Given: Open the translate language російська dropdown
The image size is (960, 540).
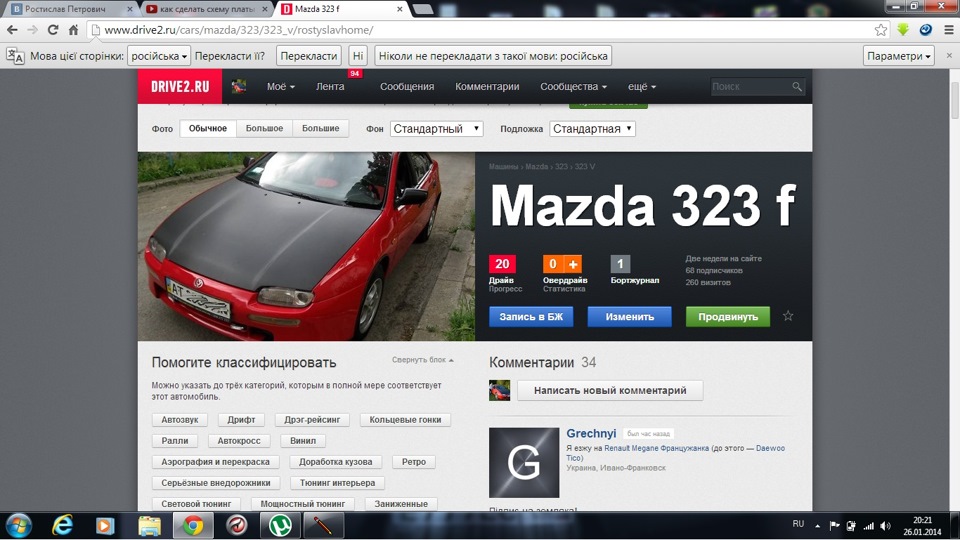Looking at the screenshot, I should click(x=159, y=56).
